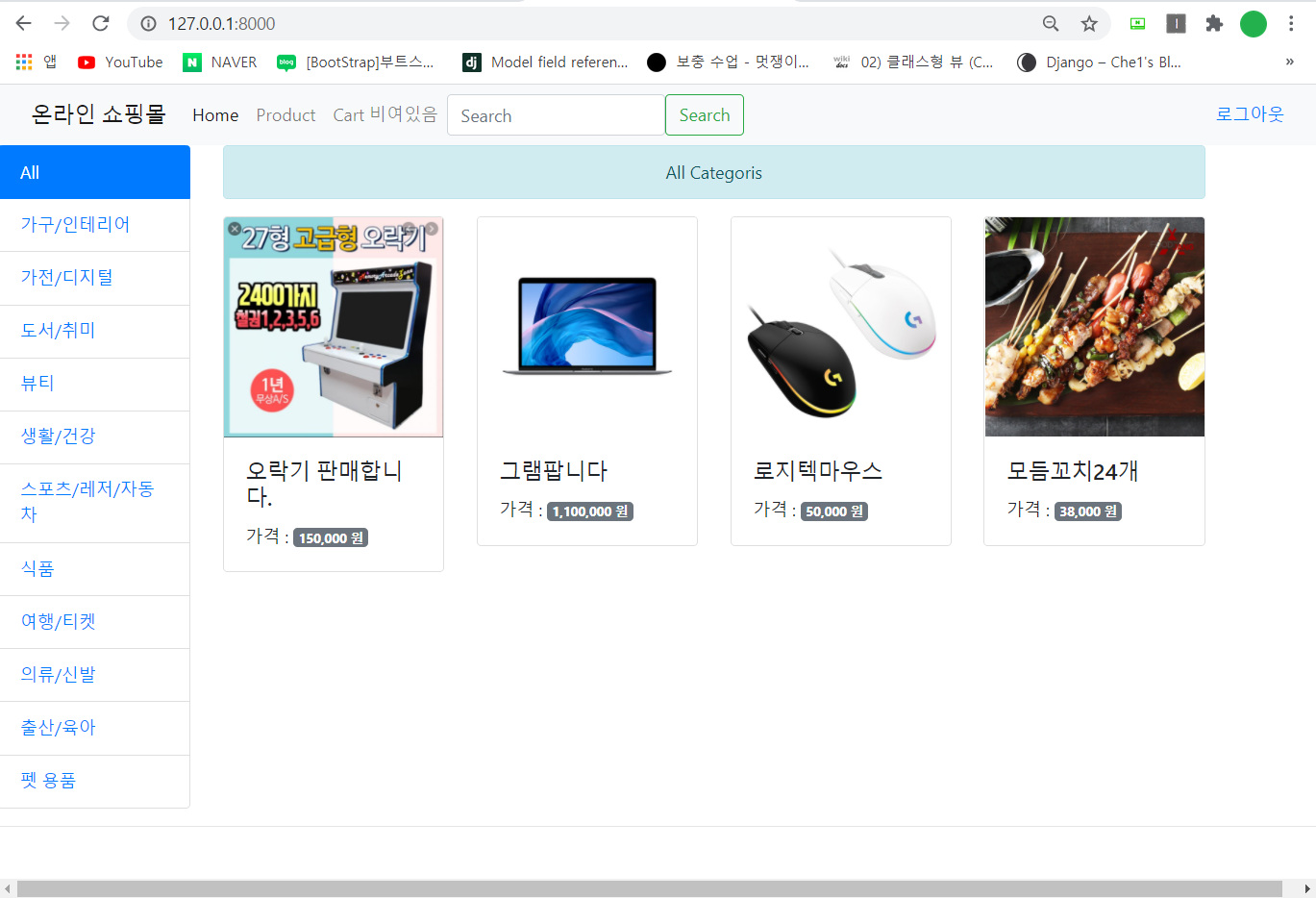Show more bookmarks chevron
Screen dimensions: 1316x898
click(x=1290, y=62)
